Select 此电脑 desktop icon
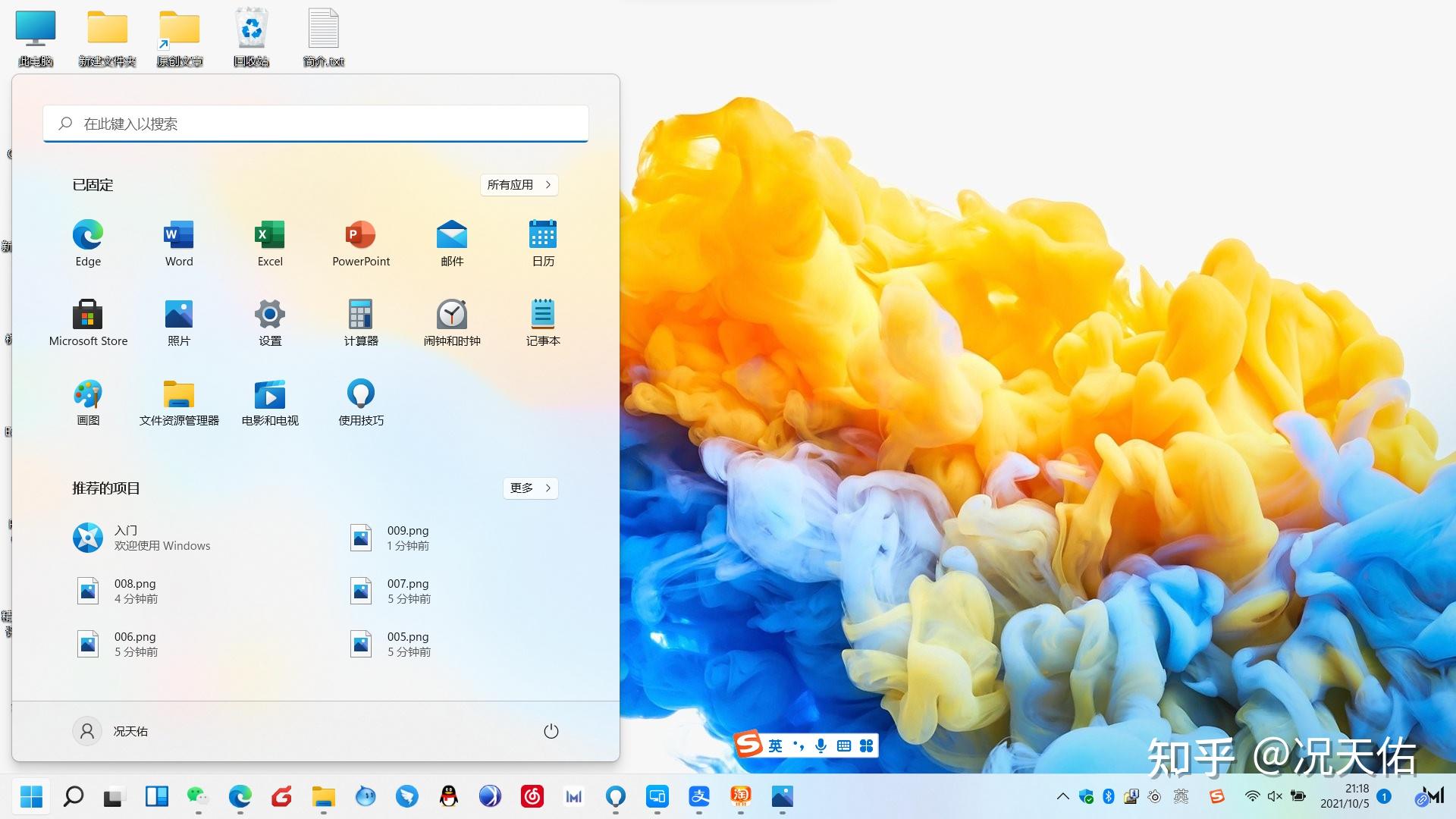 point(36,38)
